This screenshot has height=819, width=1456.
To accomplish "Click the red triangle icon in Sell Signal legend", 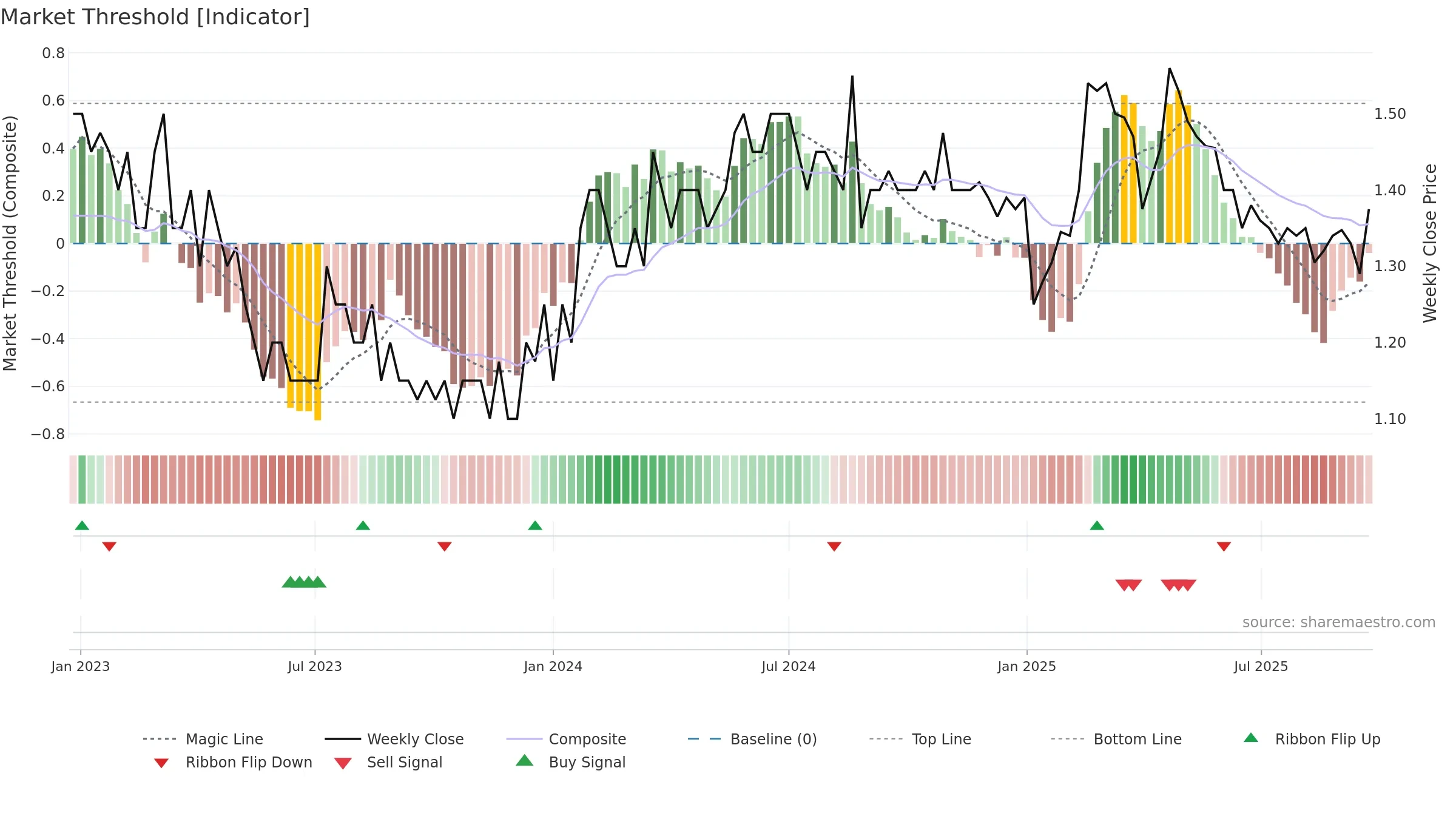I will pyautogui.click(x=343, y=763).
